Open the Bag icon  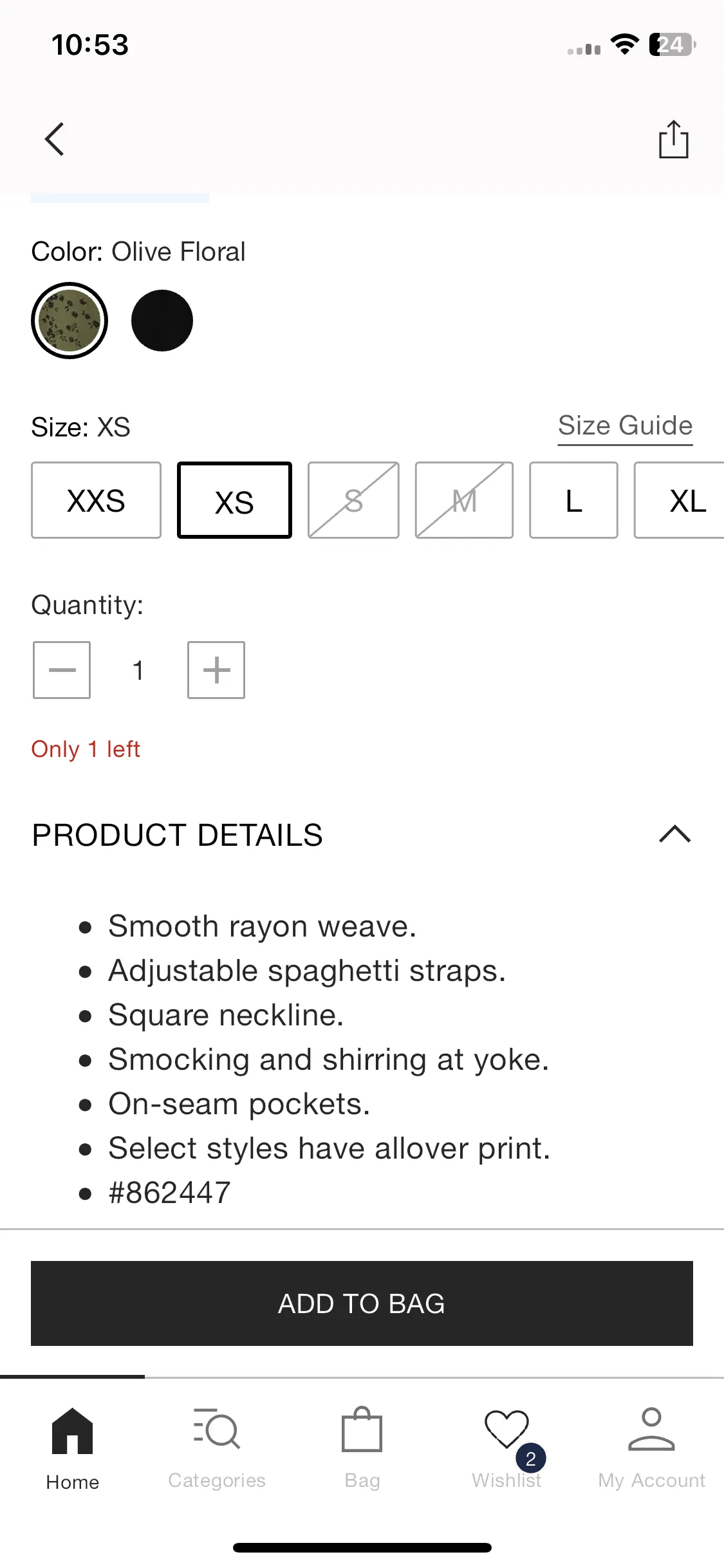pos(362,1429)
